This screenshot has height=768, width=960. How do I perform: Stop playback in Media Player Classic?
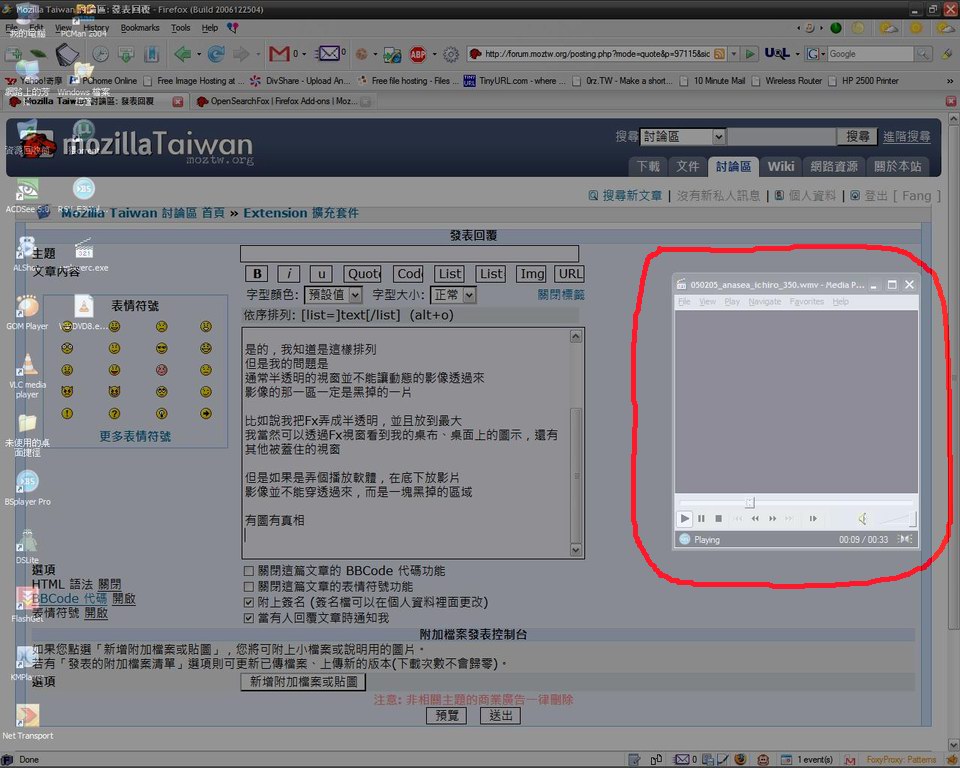click(718, 518)
